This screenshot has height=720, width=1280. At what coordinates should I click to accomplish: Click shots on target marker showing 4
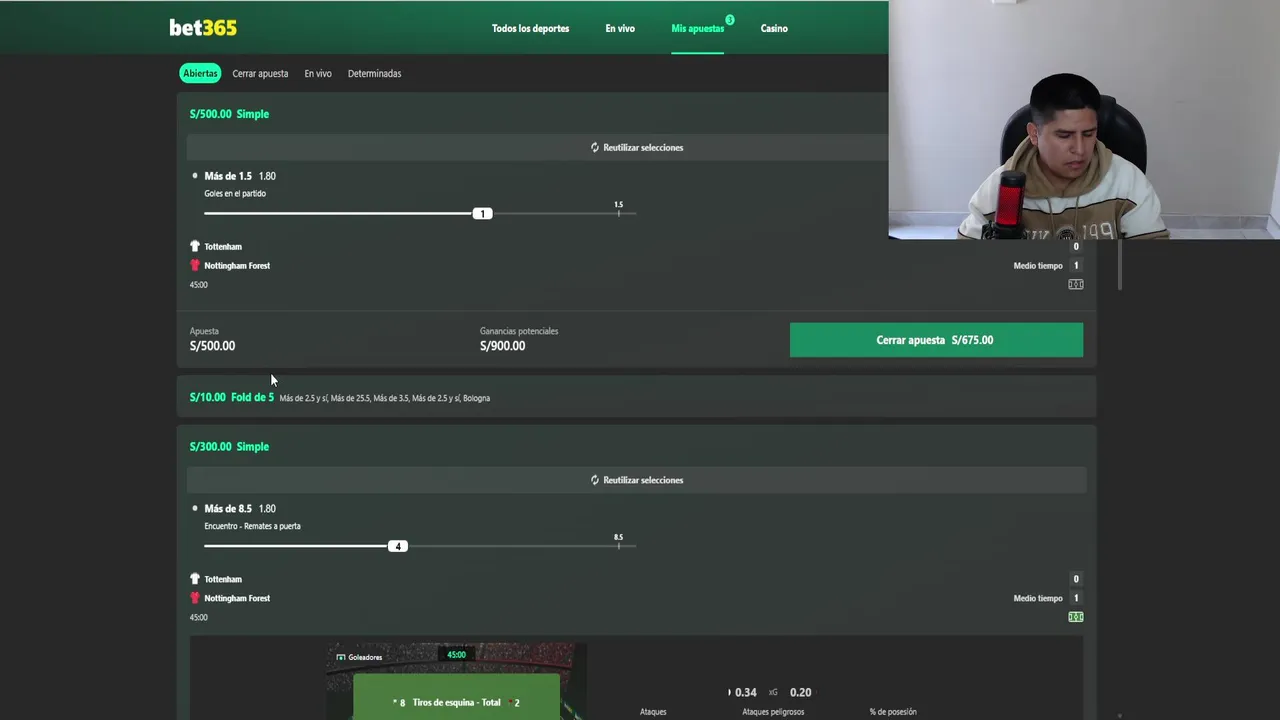coord(398,546)
